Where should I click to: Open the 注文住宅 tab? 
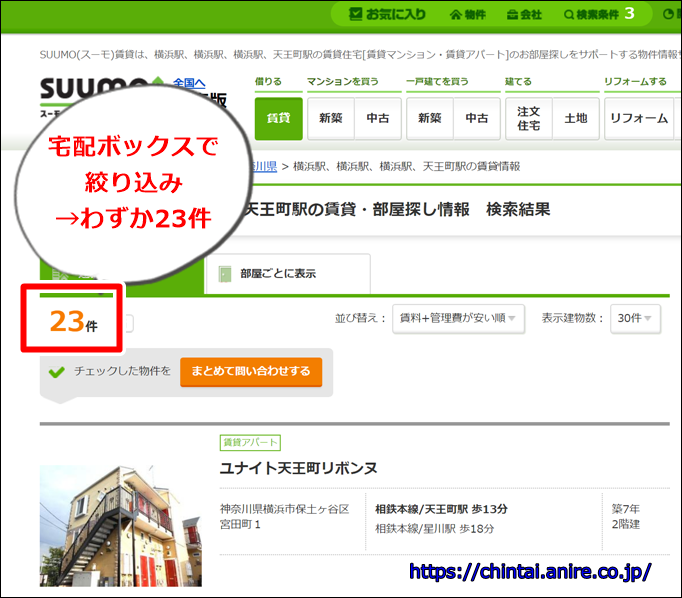click(x=529, y=118)
